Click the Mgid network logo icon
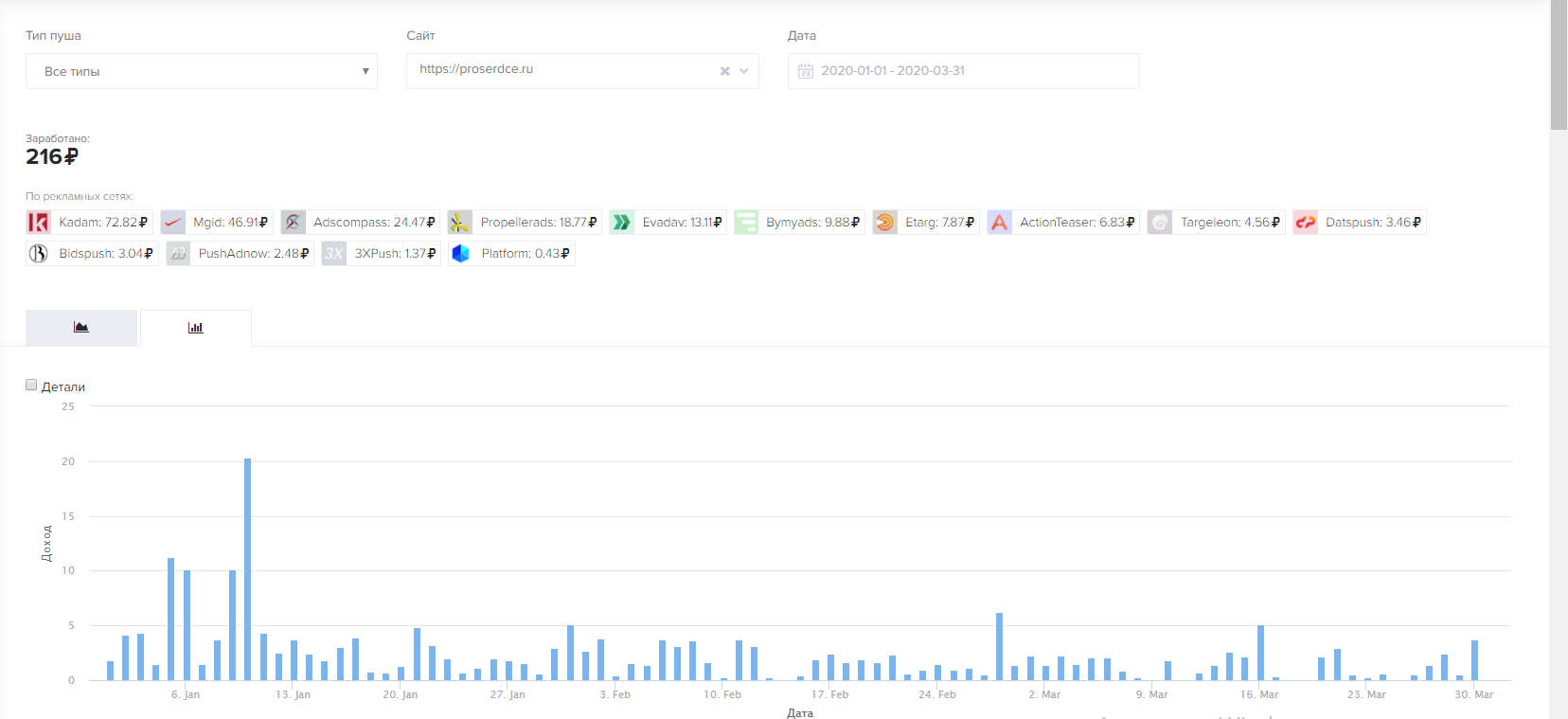The height and width of the screenshot is (719, 1568). [x=172, y=223]
